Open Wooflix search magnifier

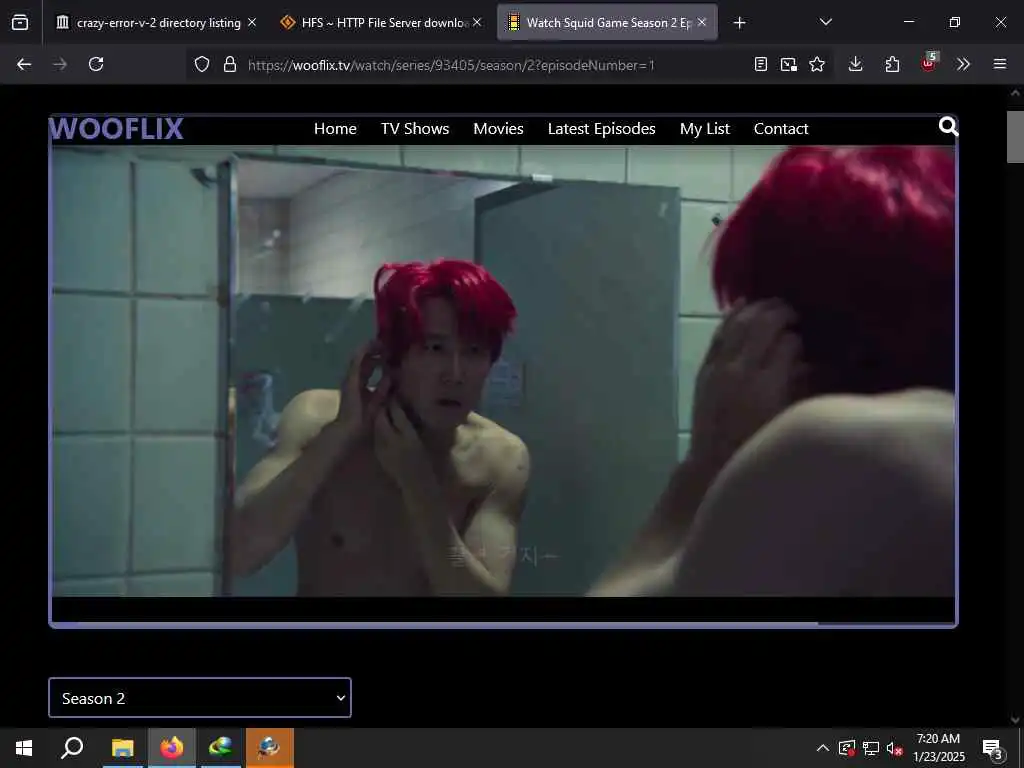948,126
